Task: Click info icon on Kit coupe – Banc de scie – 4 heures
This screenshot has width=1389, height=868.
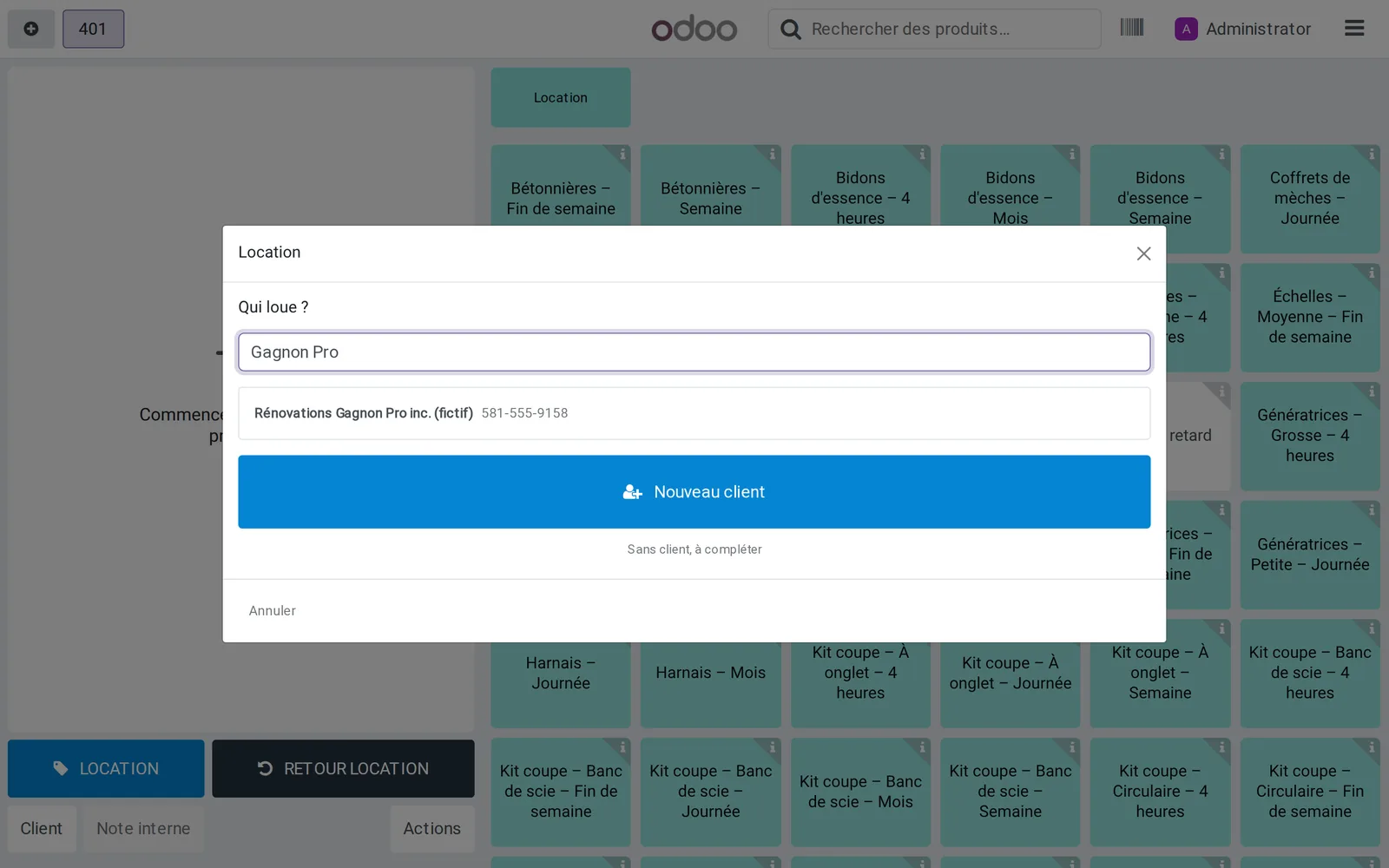Action: tap(1372, 629)
